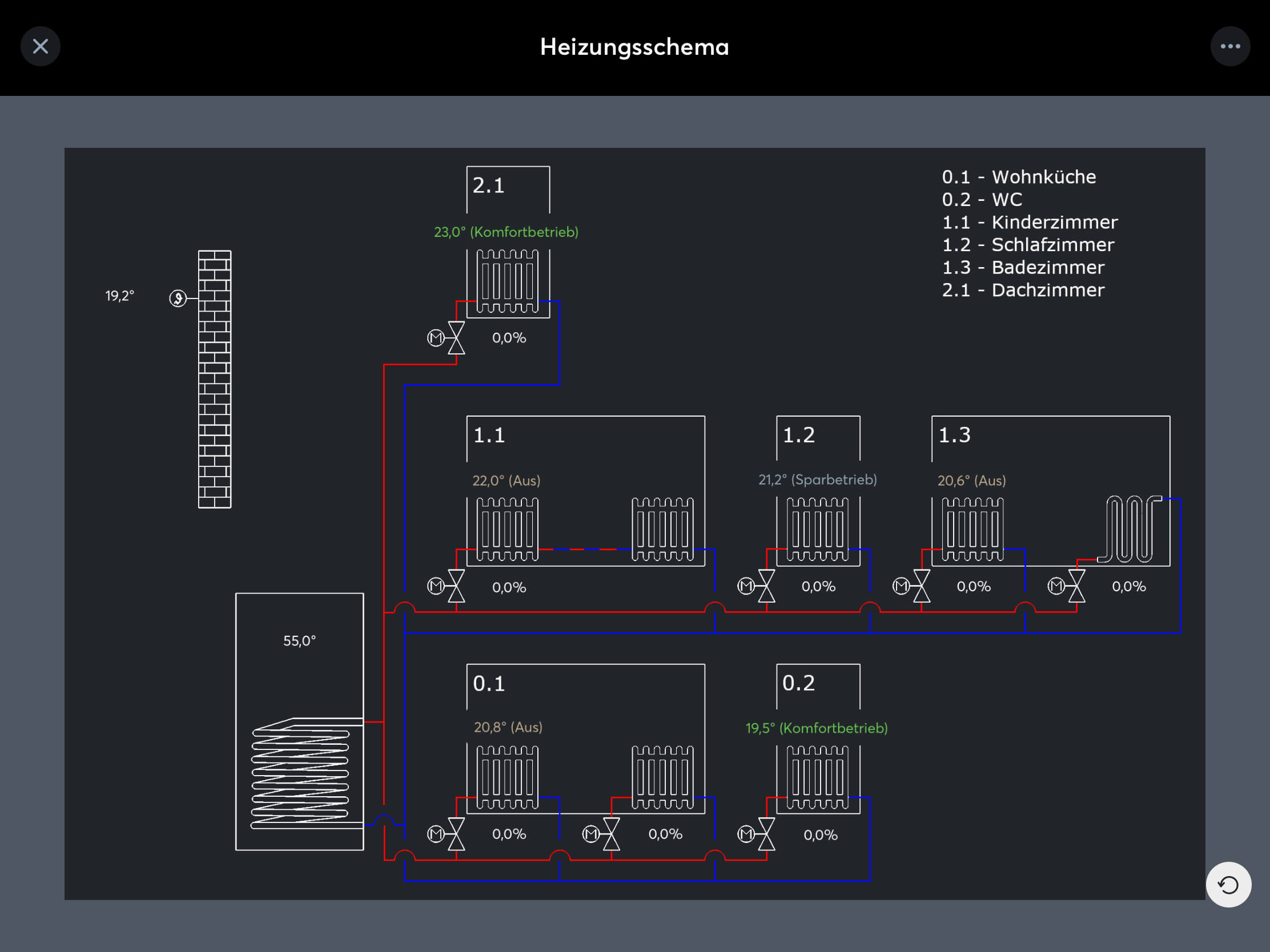Viewport: 1270px width, 952px height.
Task: Select the motor valve of room 1.1
Action: tap(447, 586)
